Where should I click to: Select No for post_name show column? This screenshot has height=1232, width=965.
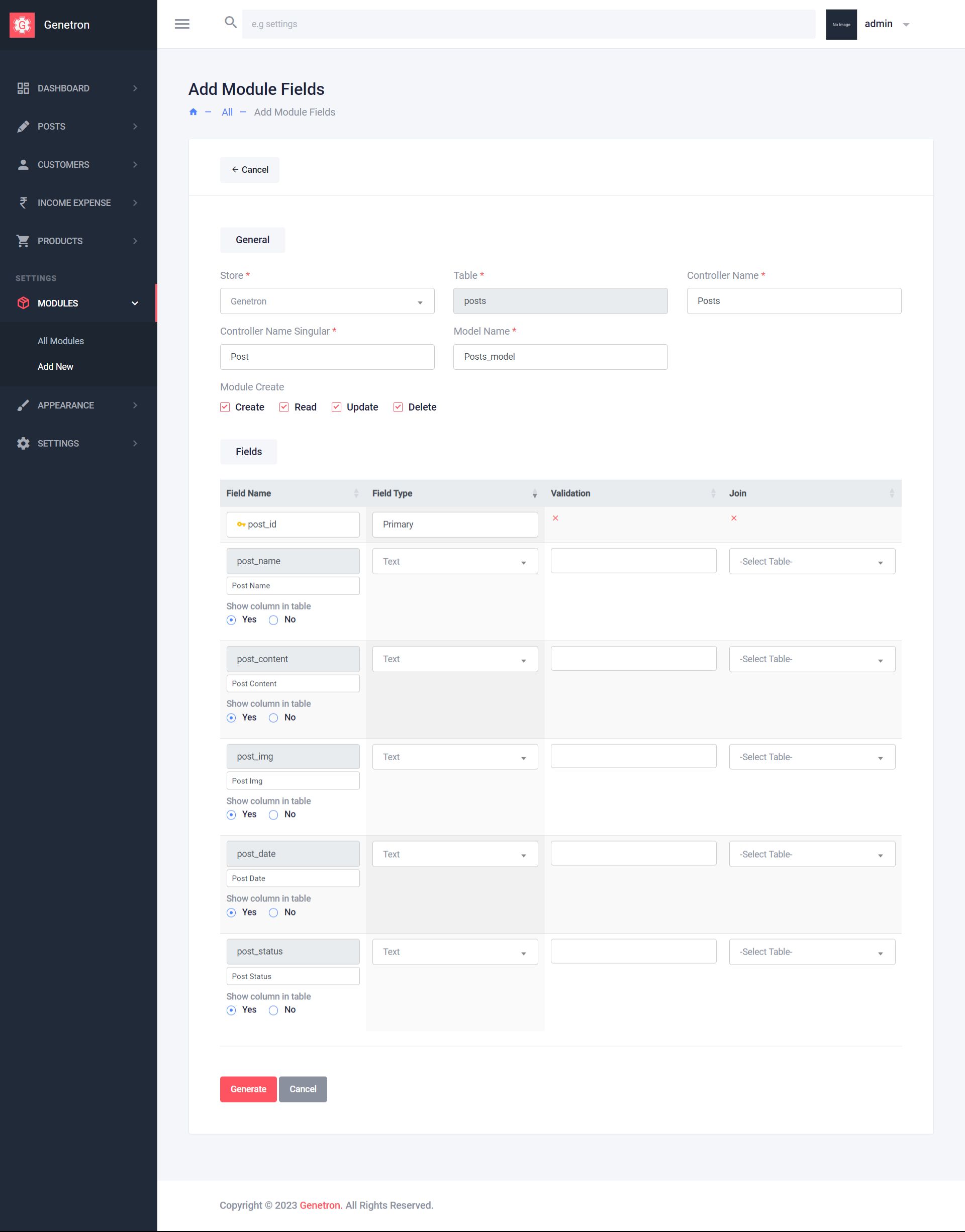tap(273, 620)
